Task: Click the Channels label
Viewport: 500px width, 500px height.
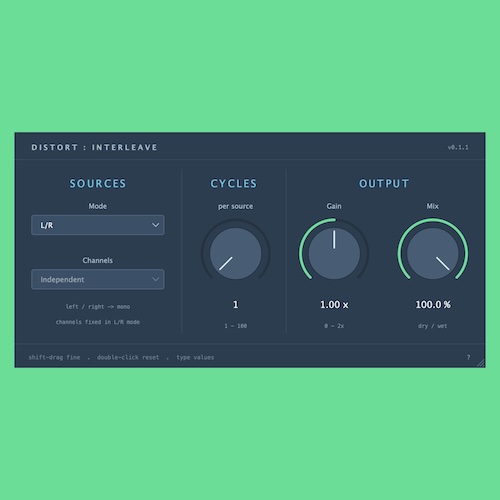Action: pyautogui.click(x=98, y=260)
